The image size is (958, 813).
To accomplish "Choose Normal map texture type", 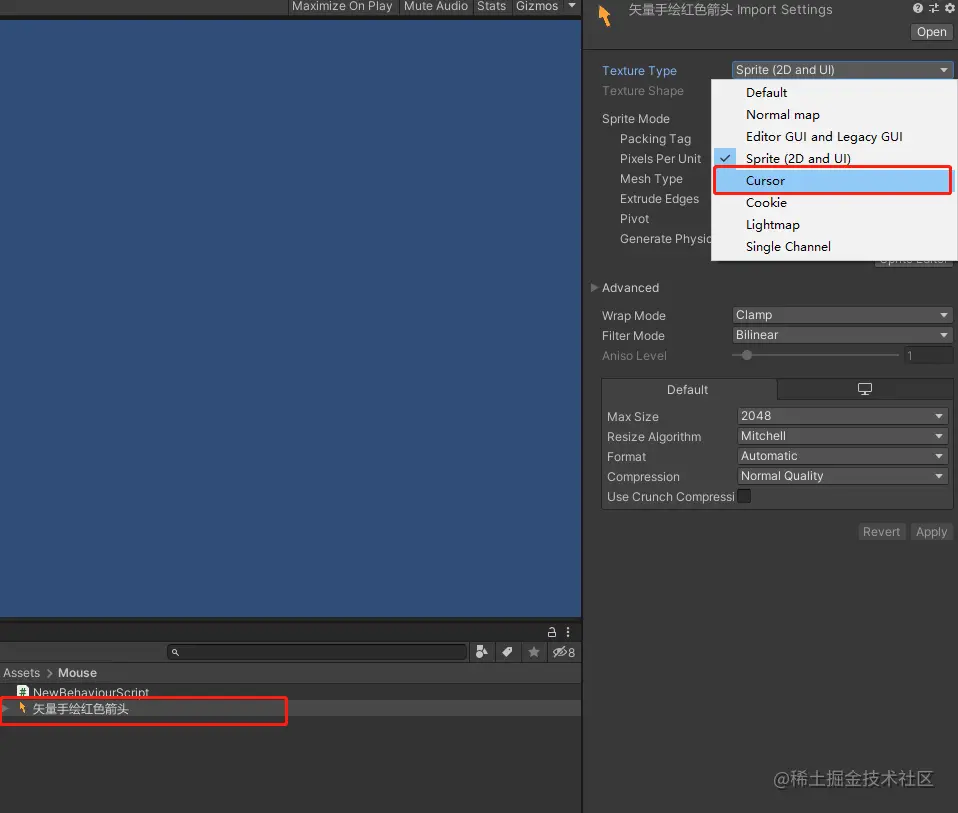I will [x=834, y=114].
